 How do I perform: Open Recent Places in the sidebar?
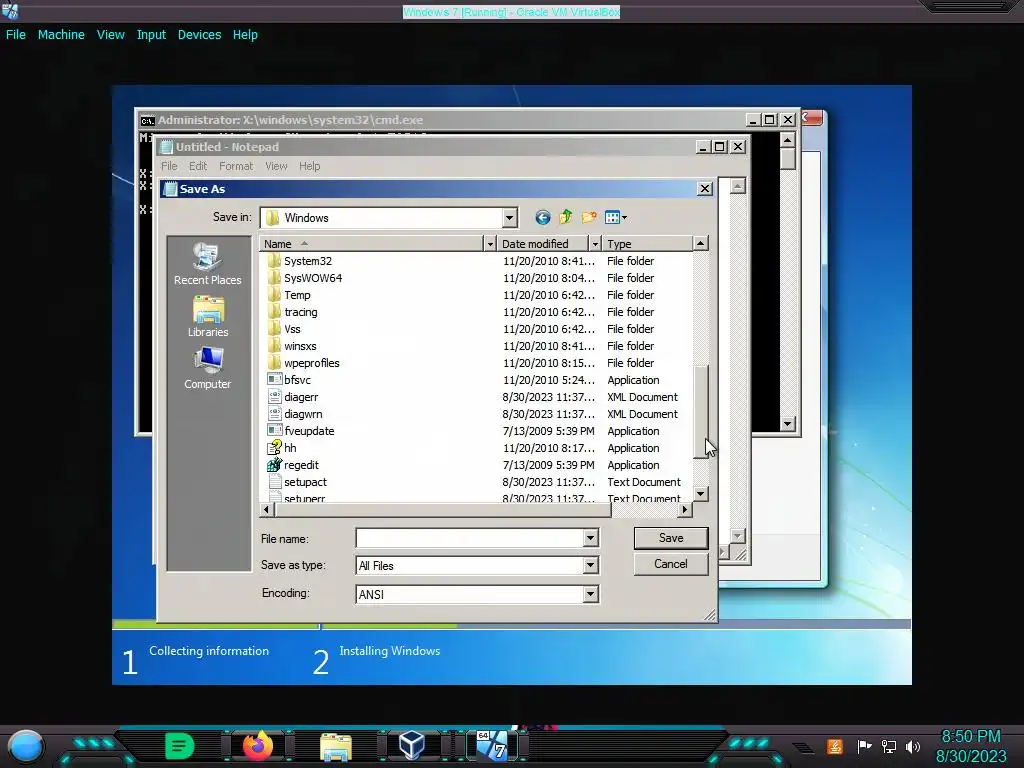coord(208,264)
